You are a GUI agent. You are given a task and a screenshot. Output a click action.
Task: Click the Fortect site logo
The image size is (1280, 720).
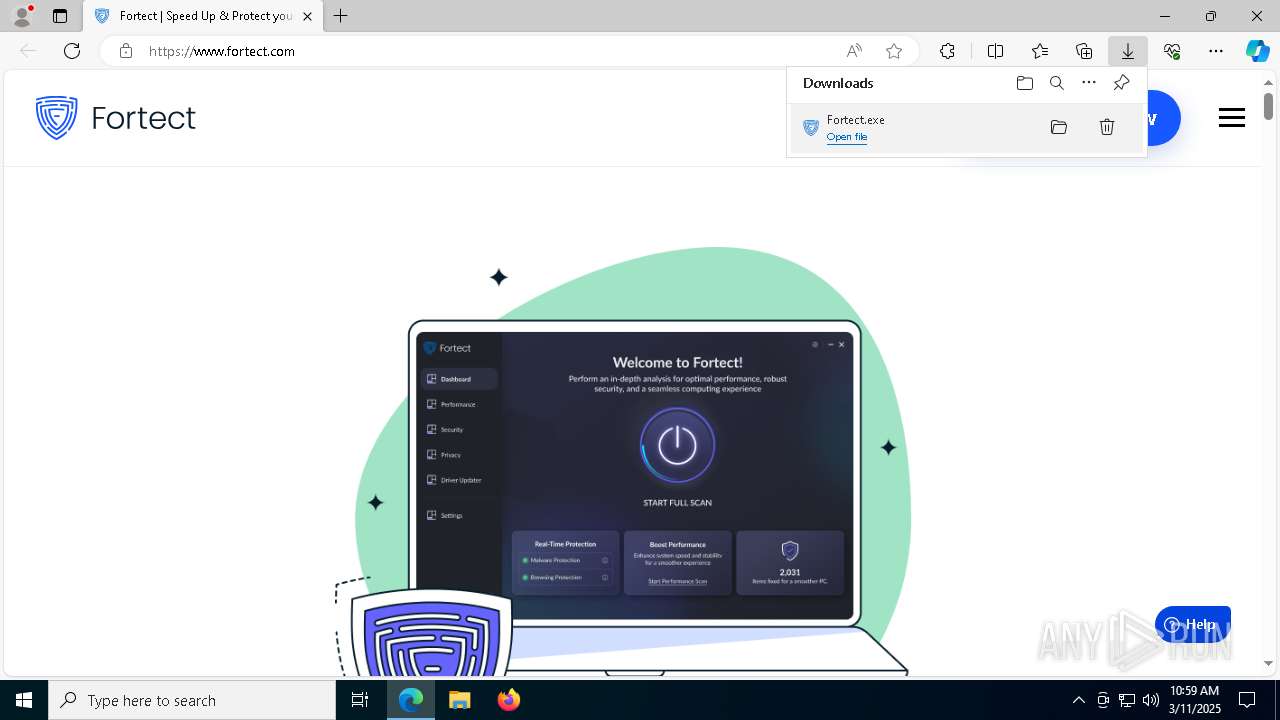115,118
